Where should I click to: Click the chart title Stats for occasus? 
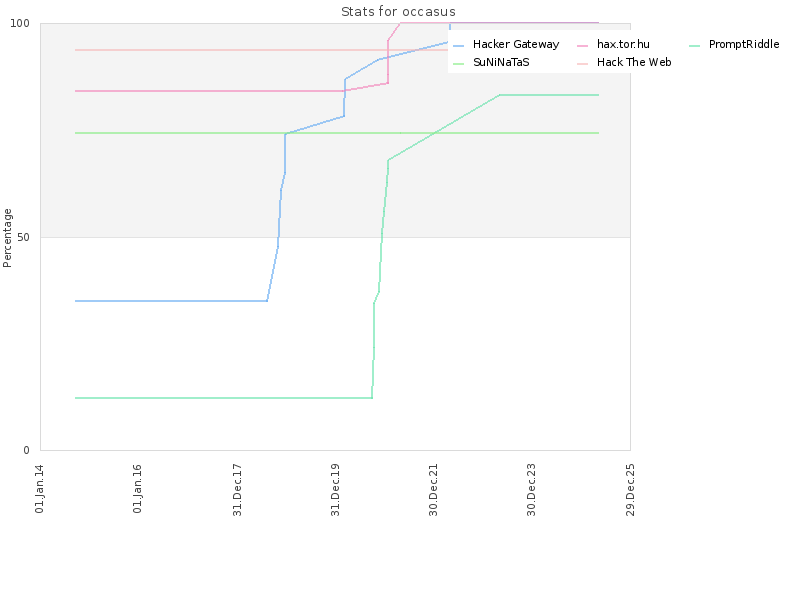click(x=398, y=11)
